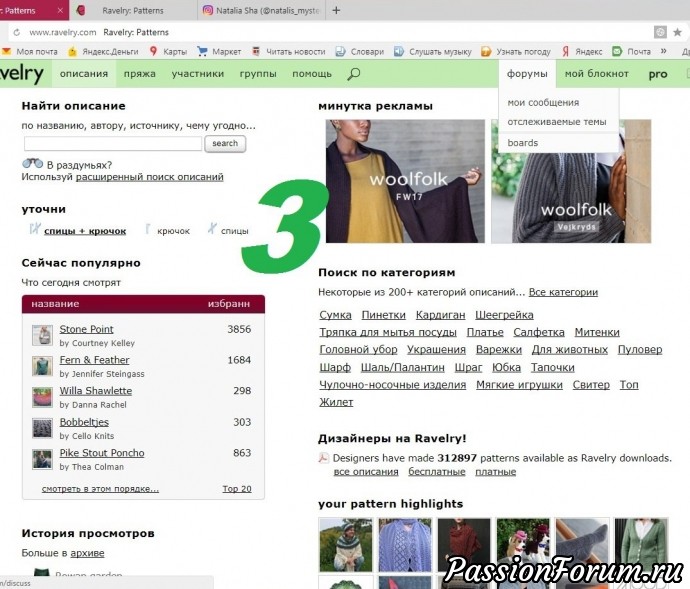Open the search magnifier in Ravelry navbar
690x589 pixels.
pos(353,74)
